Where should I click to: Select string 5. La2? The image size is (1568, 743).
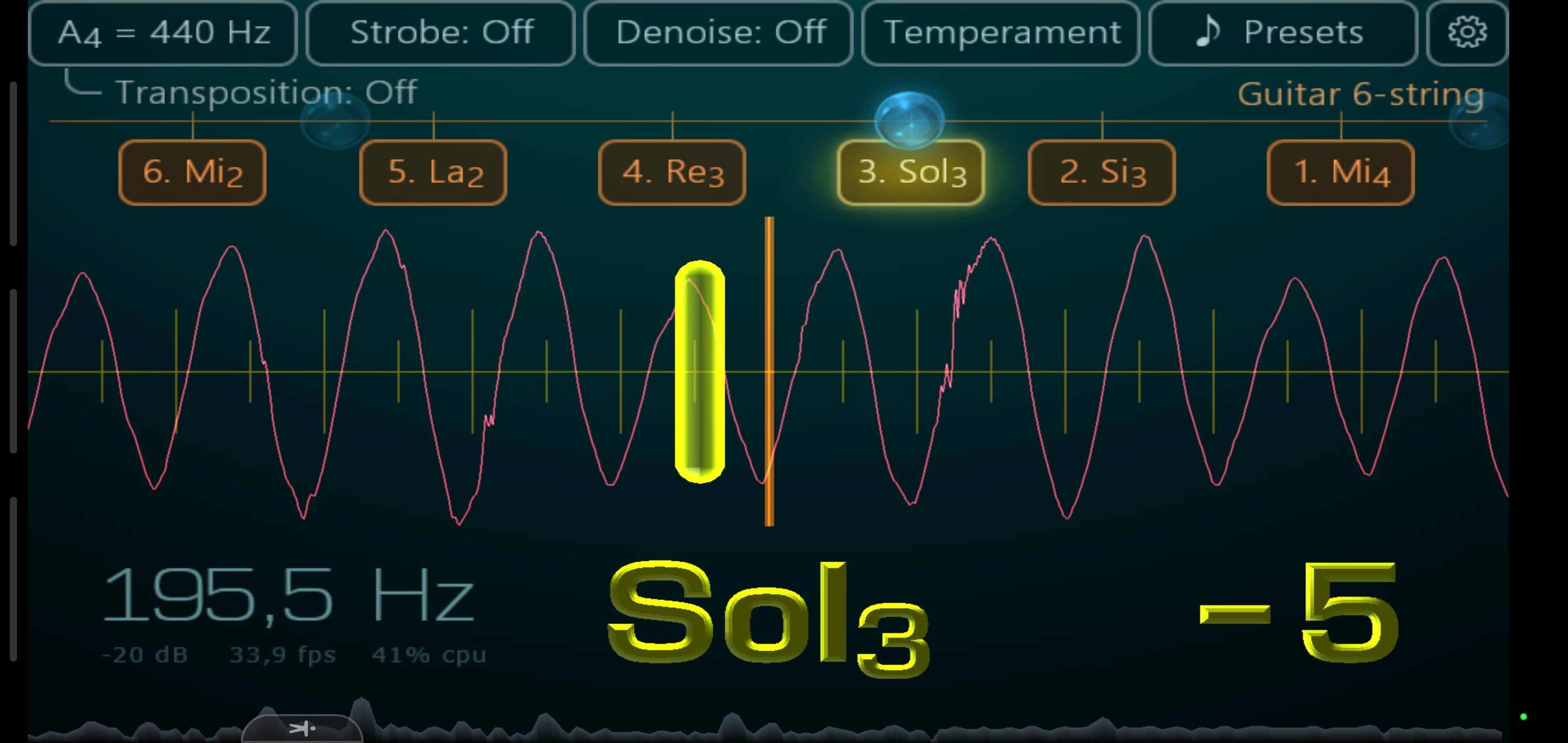[x=433, y=172]
